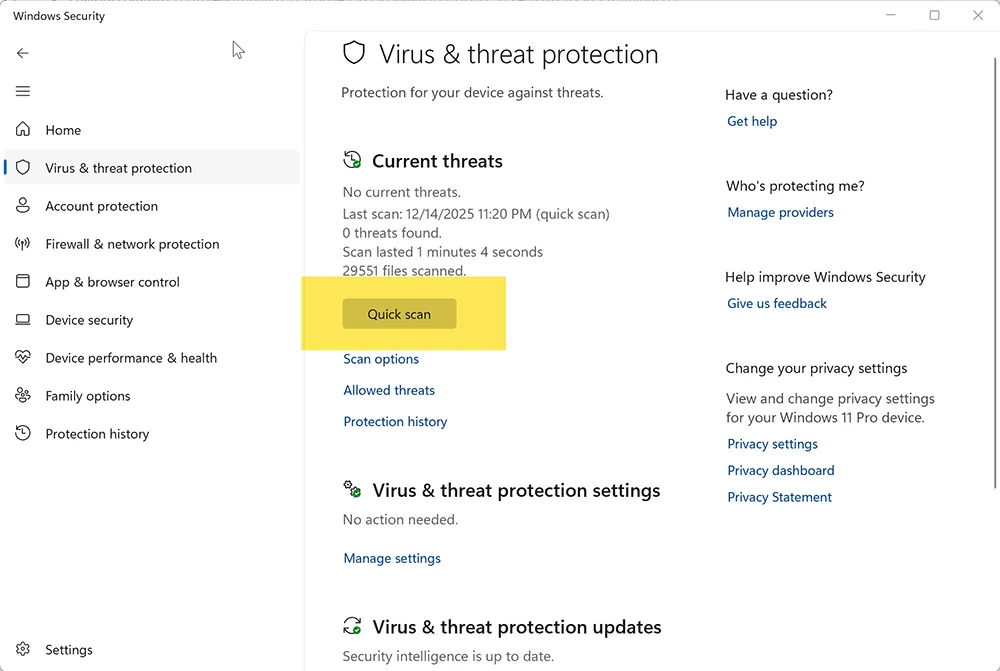Click the Device security icon

click(22, 320)
